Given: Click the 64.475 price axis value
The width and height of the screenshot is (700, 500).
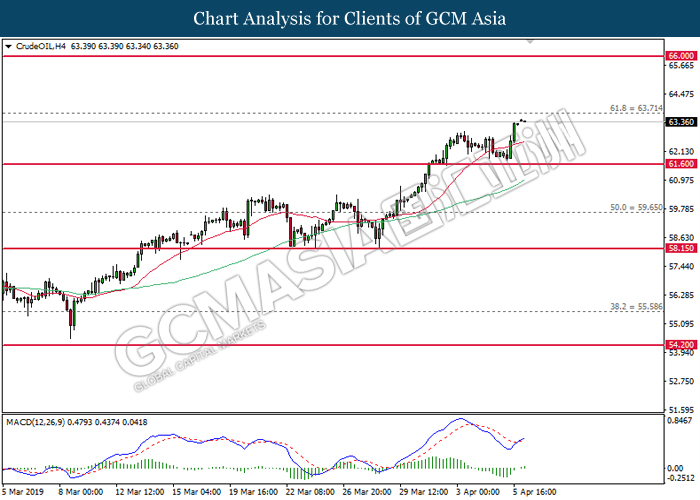Looking at the screenshot, I should [681, 94].
